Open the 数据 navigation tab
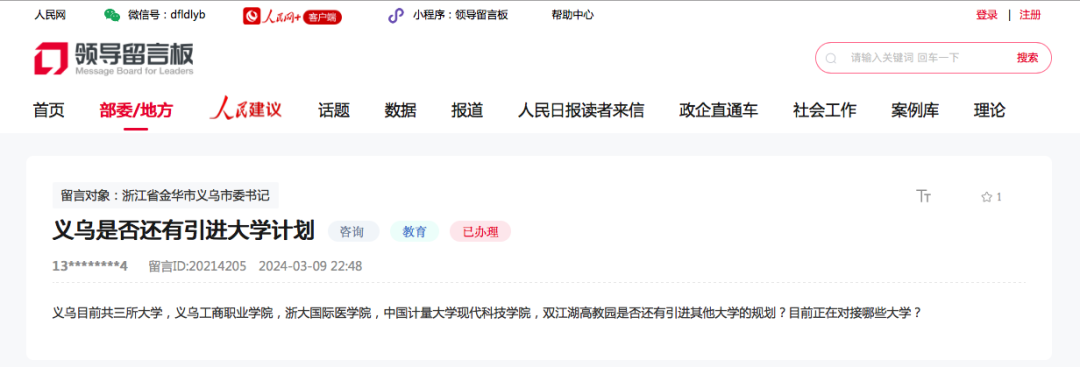Screen dimensions: 1080x367 pyautogui.click(x=400, y=110)
